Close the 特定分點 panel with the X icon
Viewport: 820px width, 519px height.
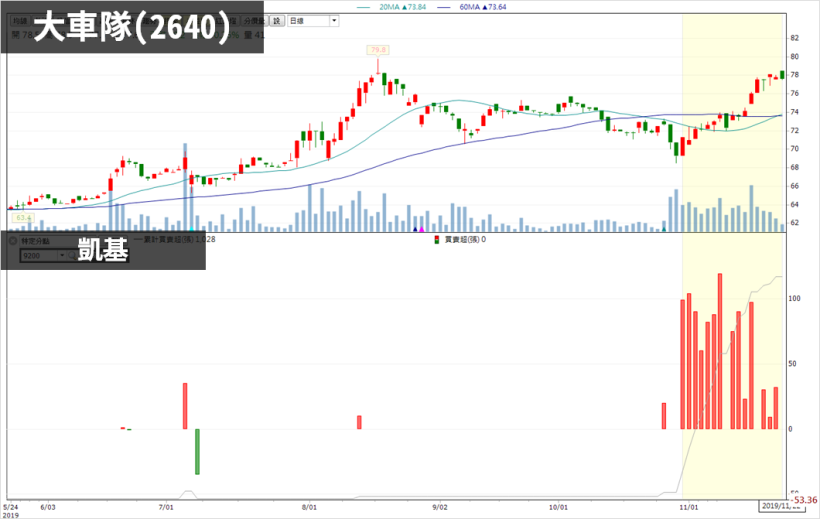click(14, 241)
